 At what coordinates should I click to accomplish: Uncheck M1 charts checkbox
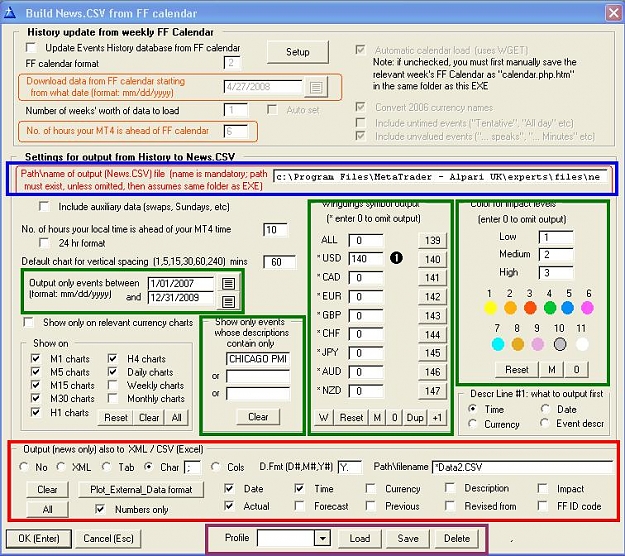36,358
